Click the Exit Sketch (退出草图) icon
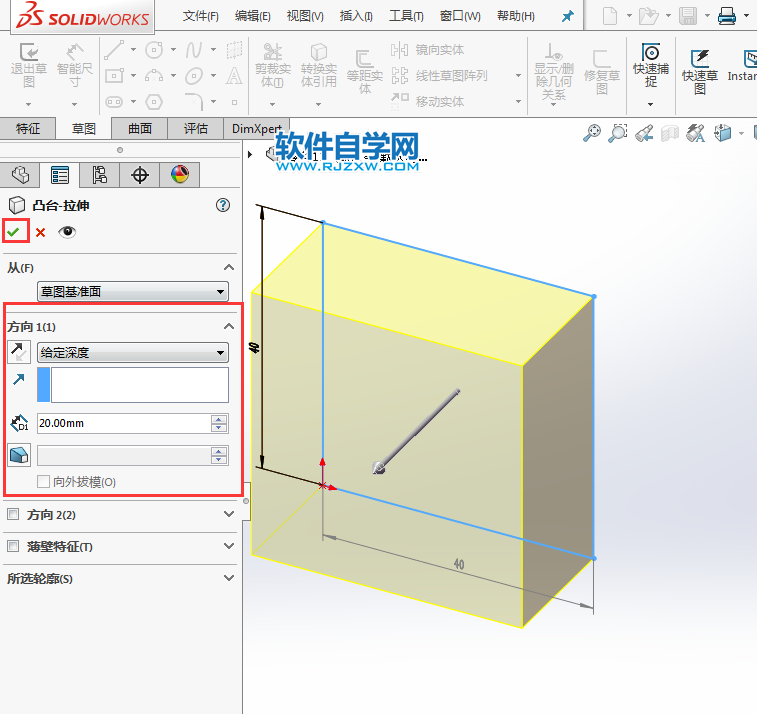 (29, 52)
